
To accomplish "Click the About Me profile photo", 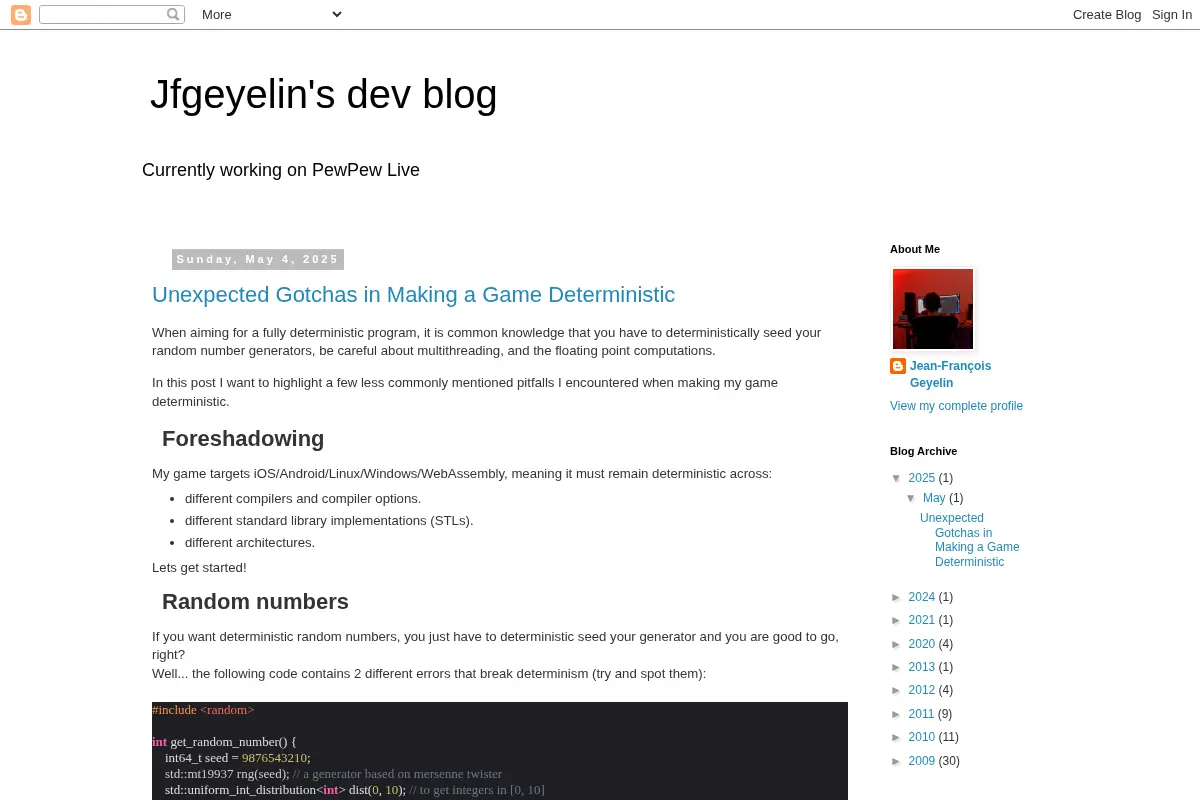I will point(933,309).
